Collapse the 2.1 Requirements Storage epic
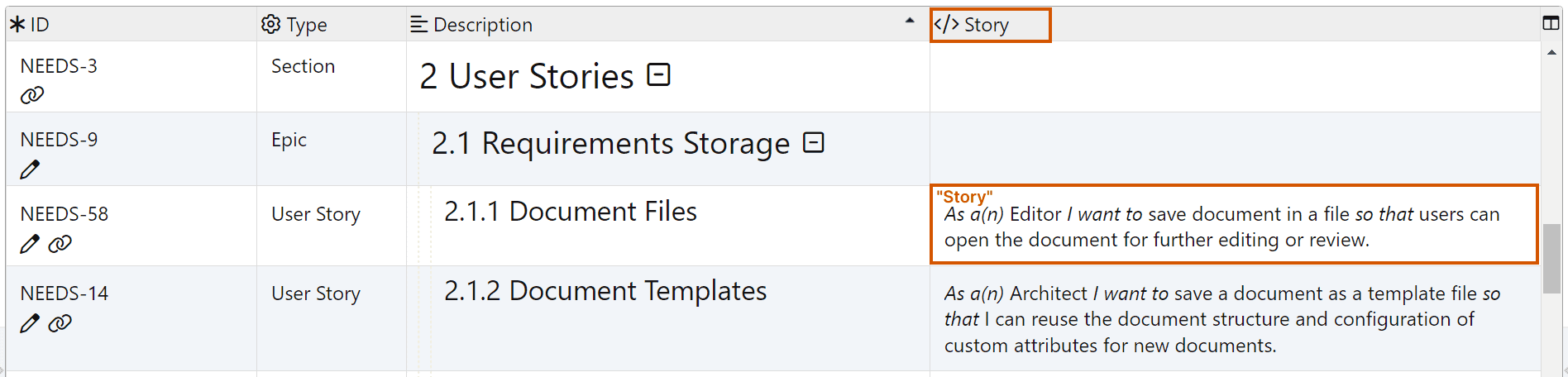 814,143
